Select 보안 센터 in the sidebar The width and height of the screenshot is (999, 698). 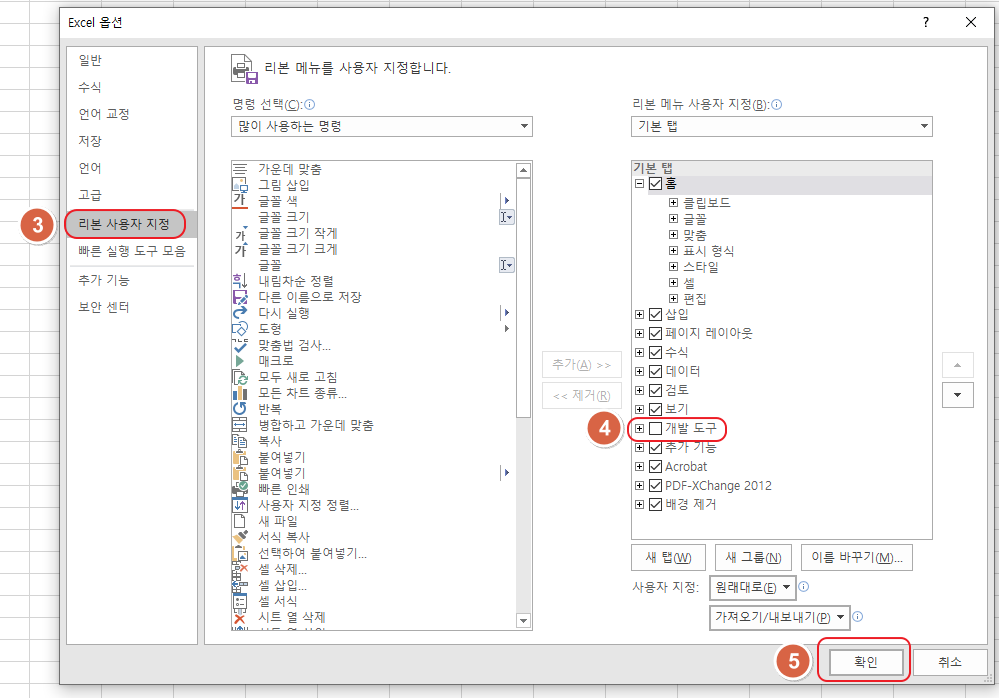pyautogui.click(x=109, y=307)
